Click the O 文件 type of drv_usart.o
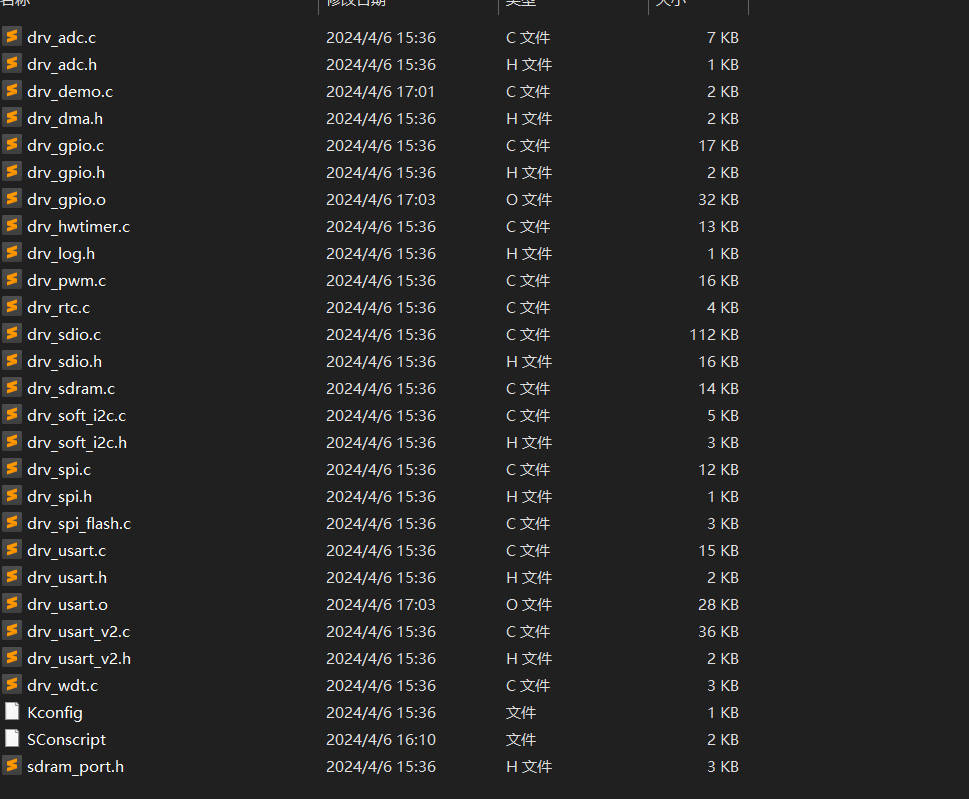The image size is (969, 799). click(528, 604)
